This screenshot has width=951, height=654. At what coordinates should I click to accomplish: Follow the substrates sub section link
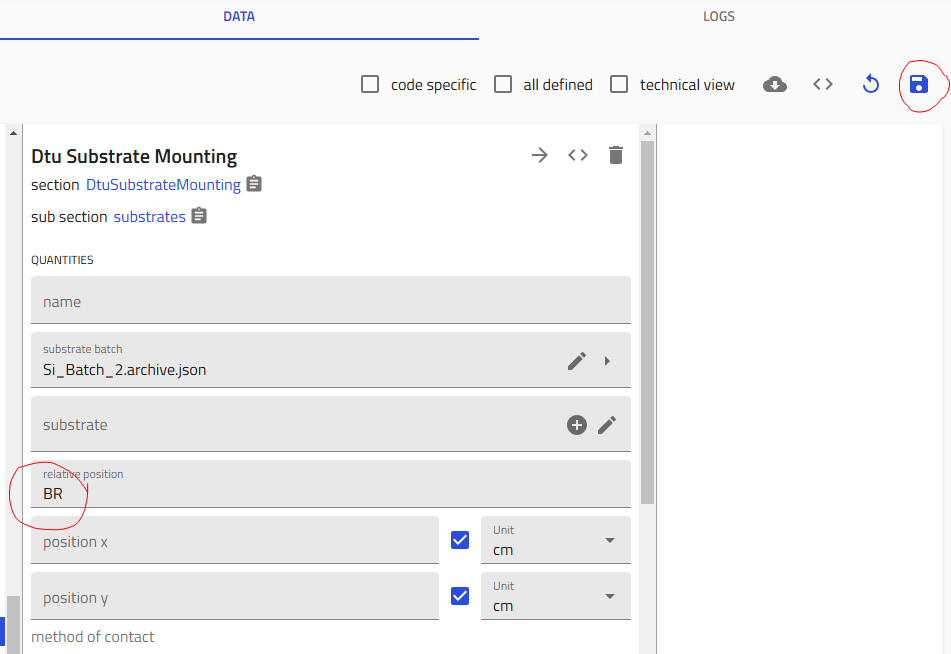(149, 217)
